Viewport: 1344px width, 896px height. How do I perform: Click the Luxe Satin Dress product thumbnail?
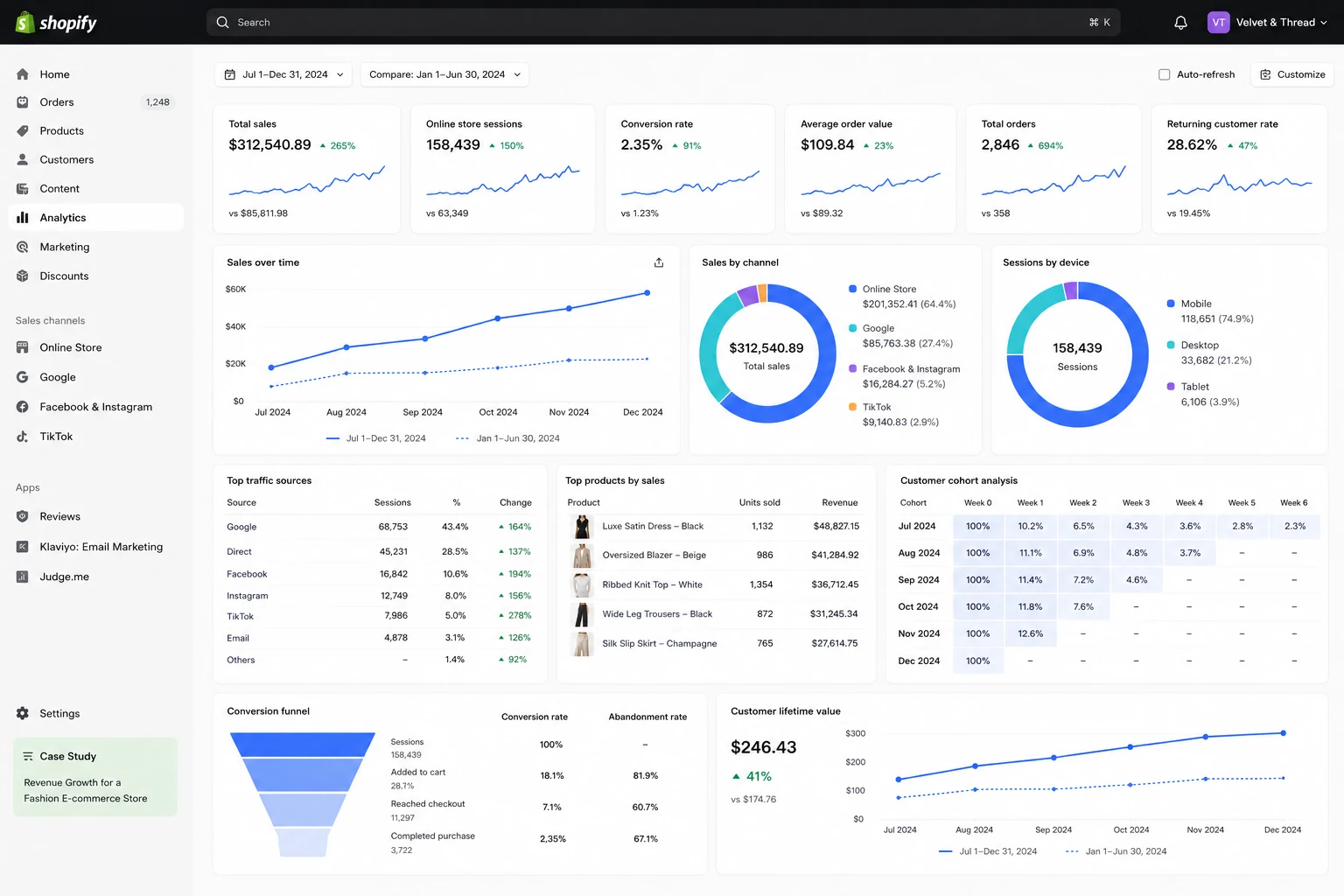click(581, 527)
